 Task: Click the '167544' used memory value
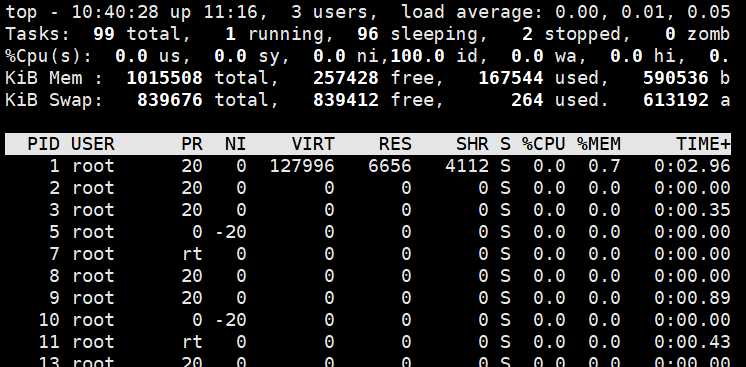511,78
